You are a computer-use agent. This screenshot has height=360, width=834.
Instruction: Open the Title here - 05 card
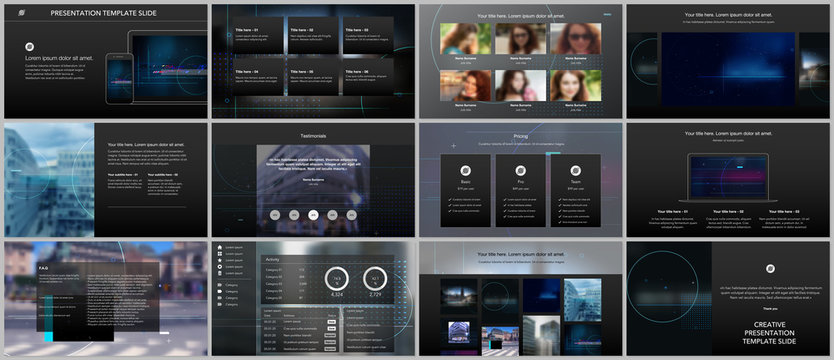coord(313,77)
